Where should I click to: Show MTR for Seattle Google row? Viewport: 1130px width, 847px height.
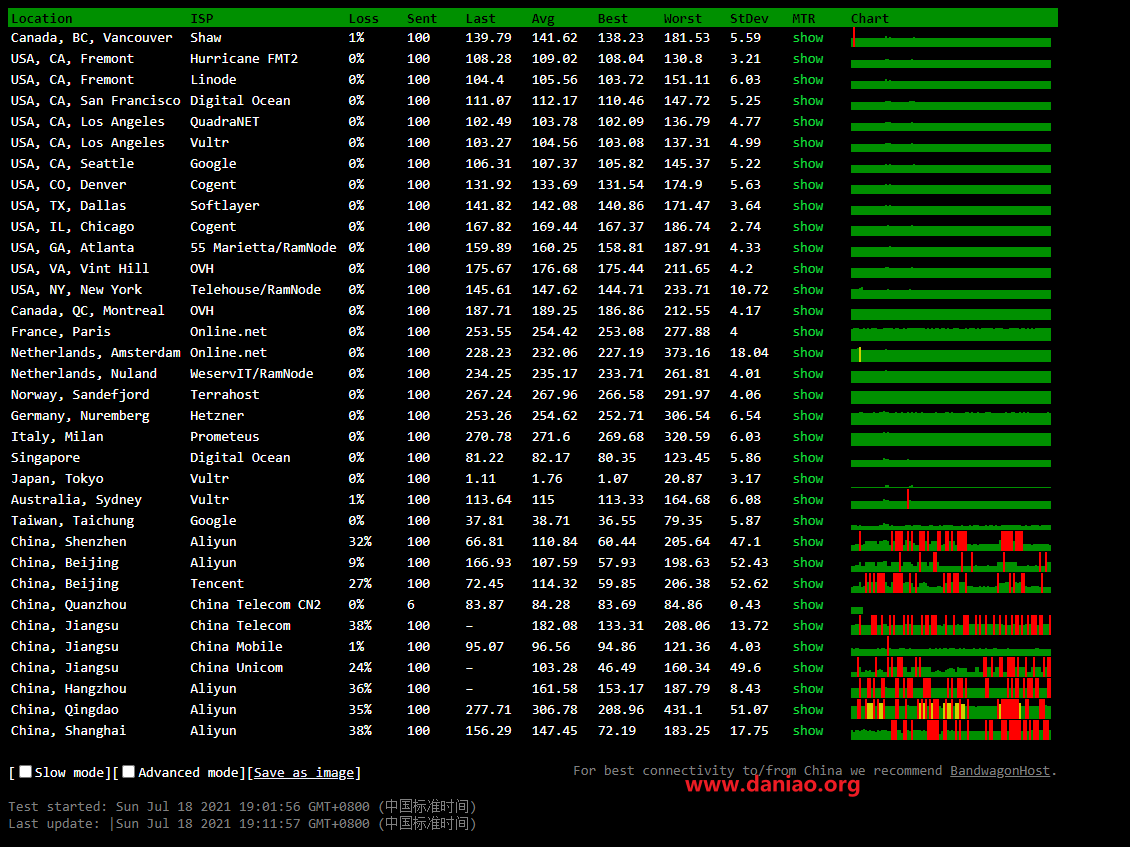click(808, 164)
